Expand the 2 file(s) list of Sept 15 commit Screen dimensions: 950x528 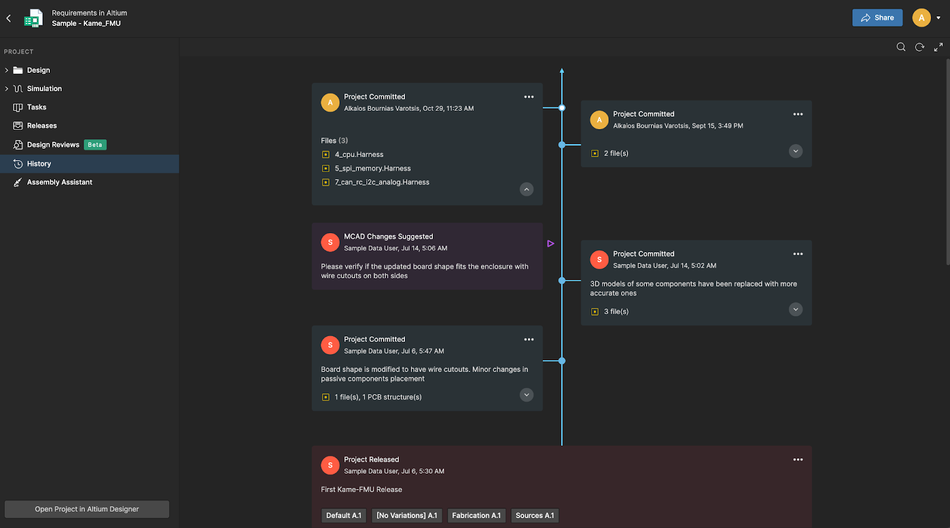(796, 151)
